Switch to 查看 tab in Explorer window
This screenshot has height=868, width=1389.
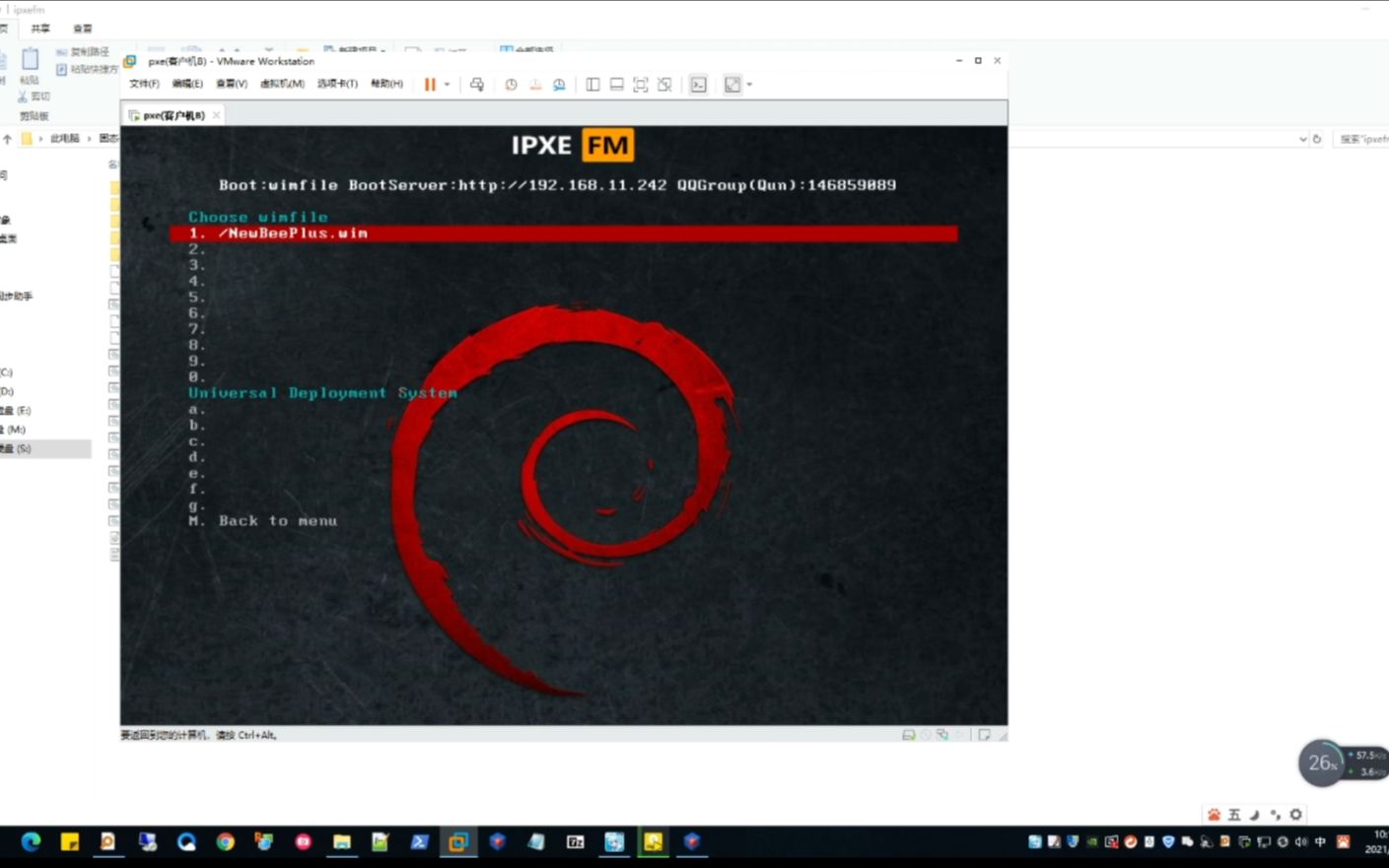(x=83, y=29)
